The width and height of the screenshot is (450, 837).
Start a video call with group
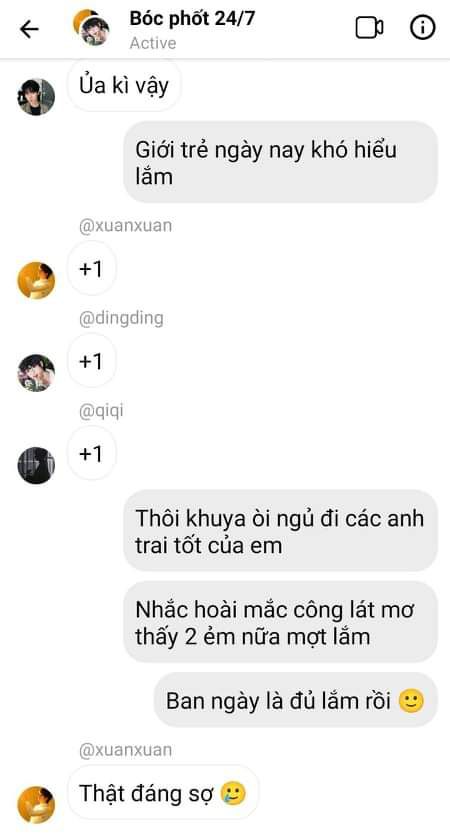pyautogui.click(x=369, y=28)
